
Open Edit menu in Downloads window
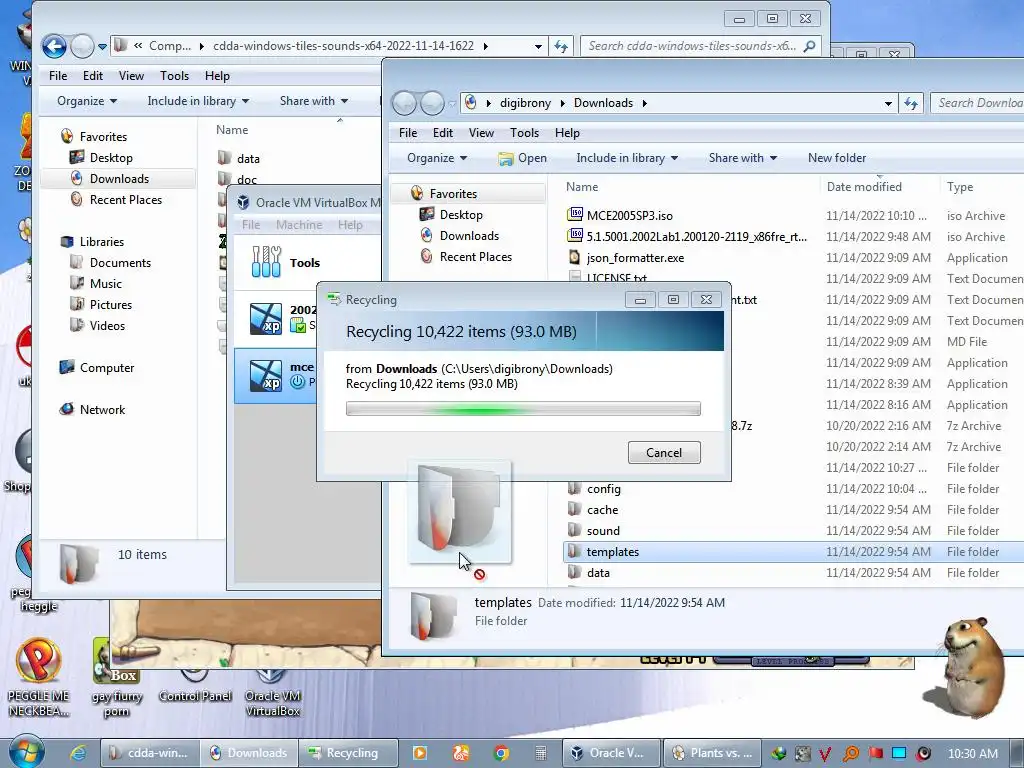point(442,133)
